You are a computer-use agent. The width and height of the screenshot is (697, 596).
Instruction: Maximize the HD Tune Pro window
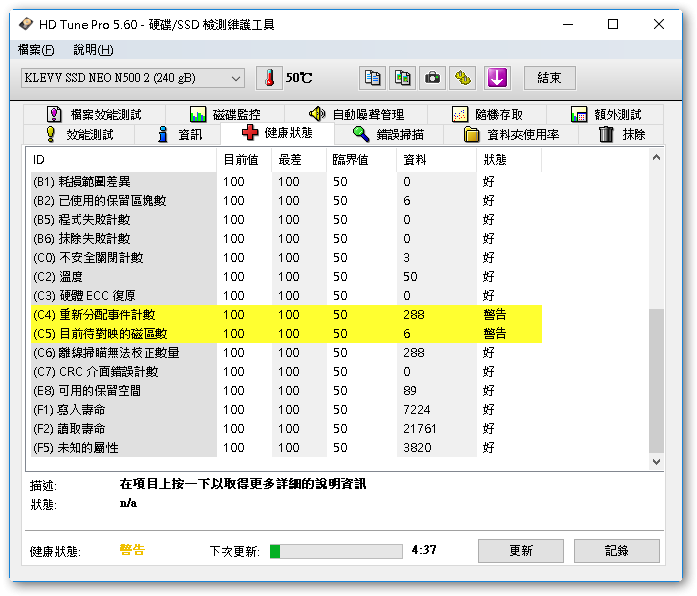613,24
